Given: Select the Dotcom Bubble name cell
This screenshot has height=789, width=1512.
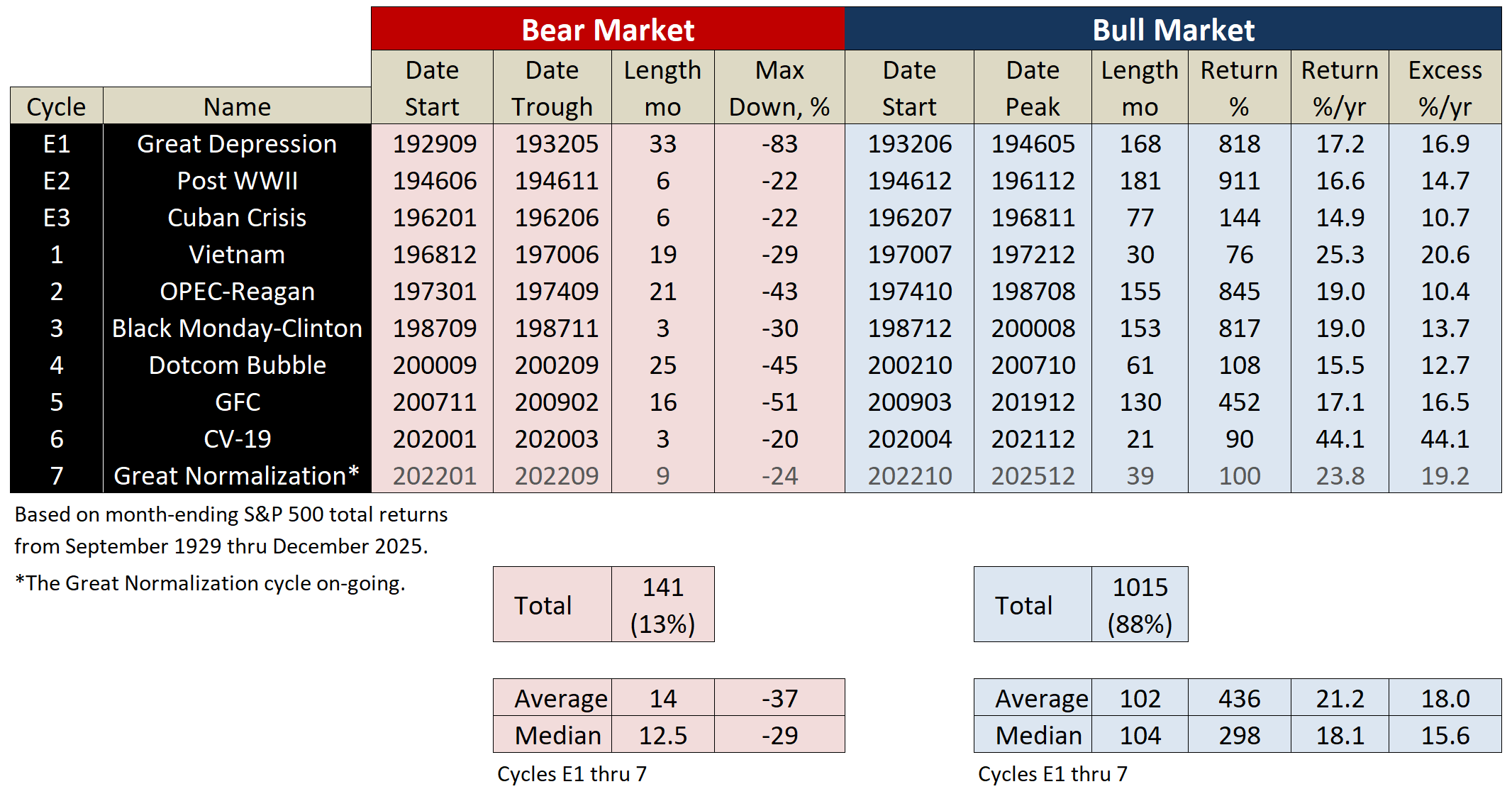Looking at the screenshot, I should tap(237, 365).
